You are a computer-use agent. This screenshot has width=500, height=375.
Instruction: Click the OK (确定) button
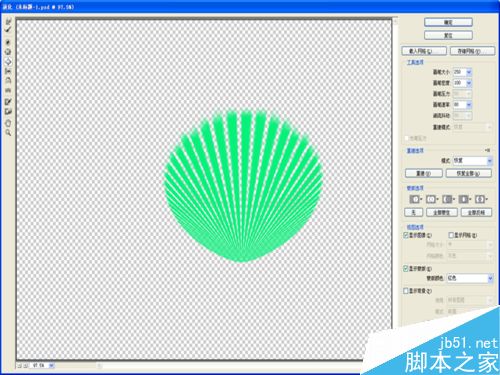(x=448, y=22)
